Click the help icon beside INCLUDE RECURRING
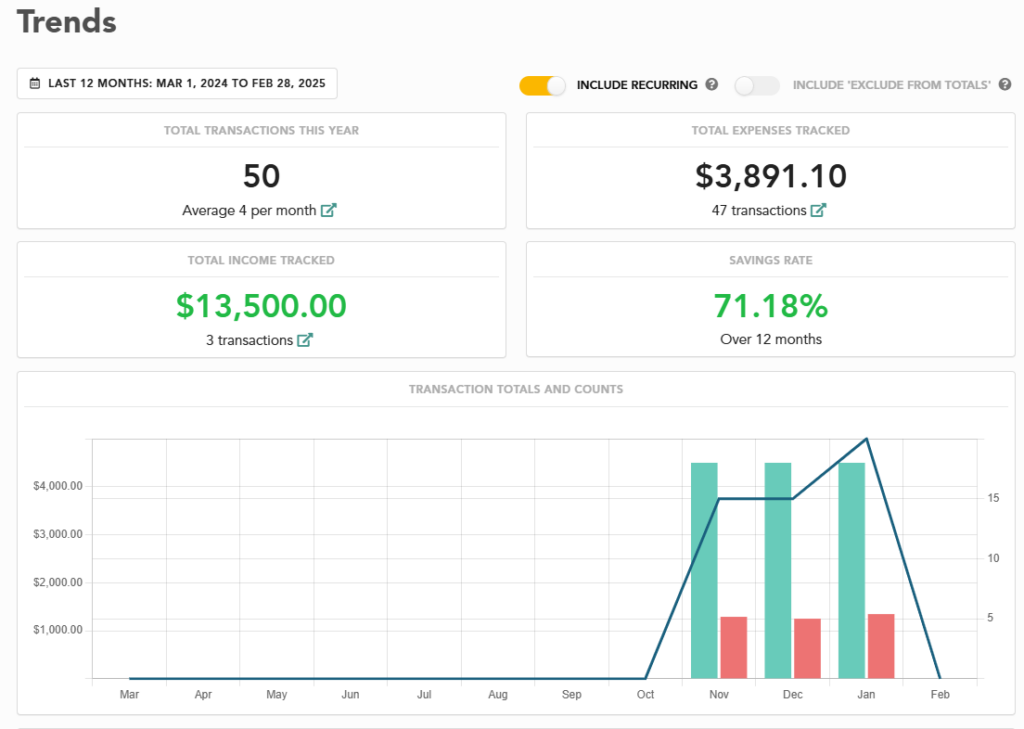Viewport: 1024px width, 729px height. coord(711,85)
